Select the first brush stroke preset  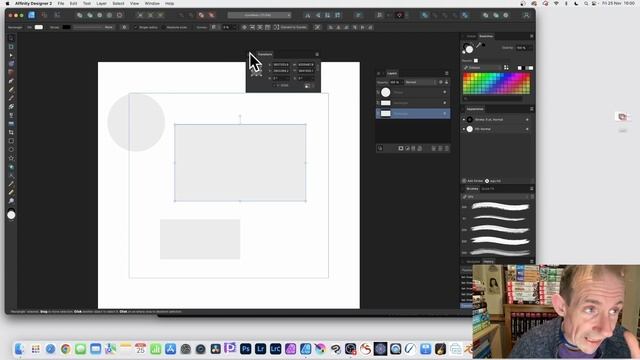[x=500, y=207]
